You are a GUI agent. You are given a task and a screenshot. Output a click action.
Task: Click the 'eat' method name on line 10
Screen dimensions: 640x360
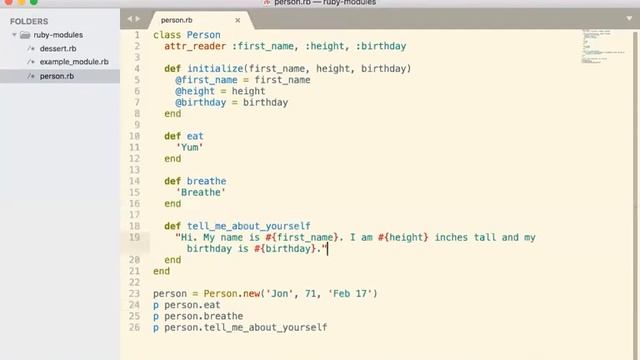195,136
